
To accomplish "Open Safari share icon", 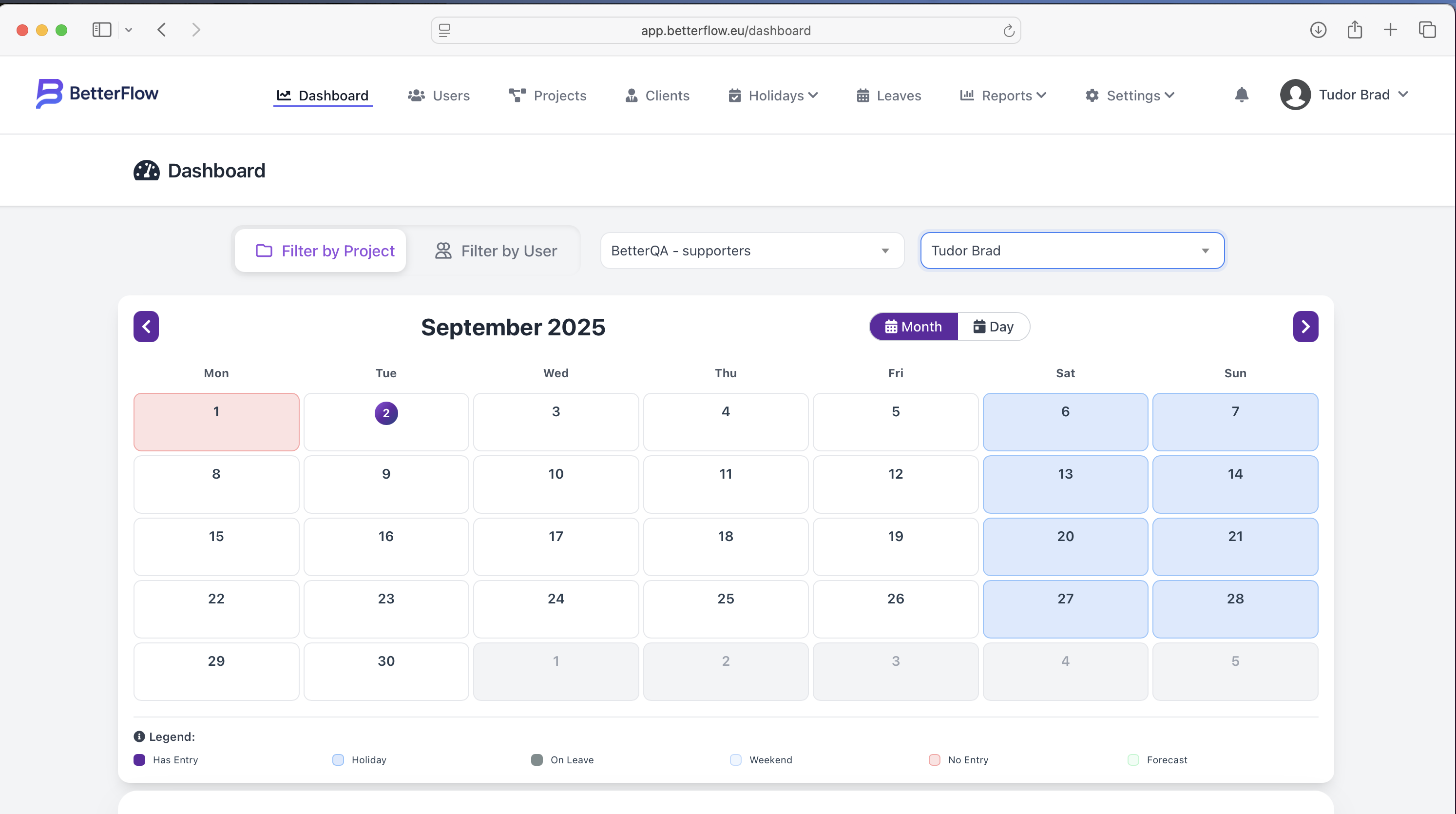I will [1354, 30].
